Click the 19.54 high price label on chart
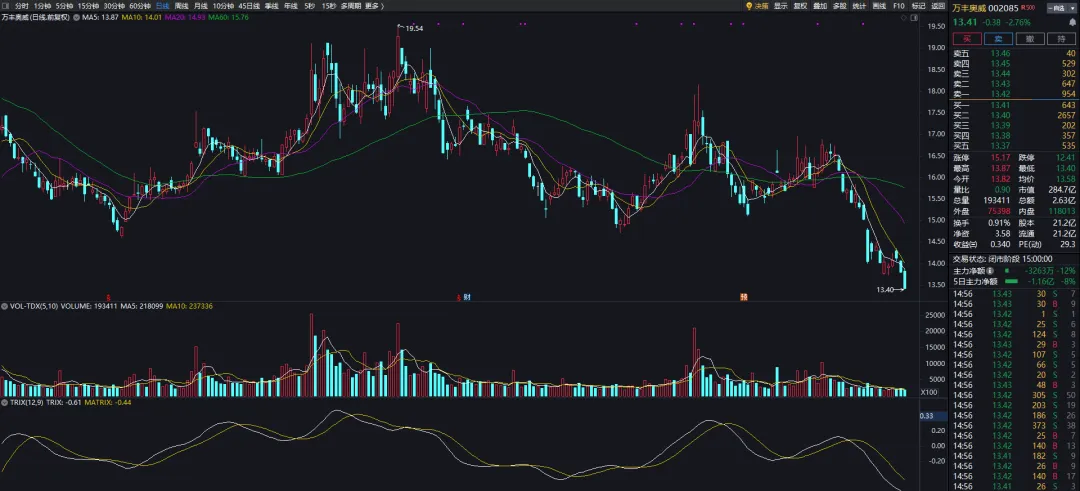 [x=414, y=29]
